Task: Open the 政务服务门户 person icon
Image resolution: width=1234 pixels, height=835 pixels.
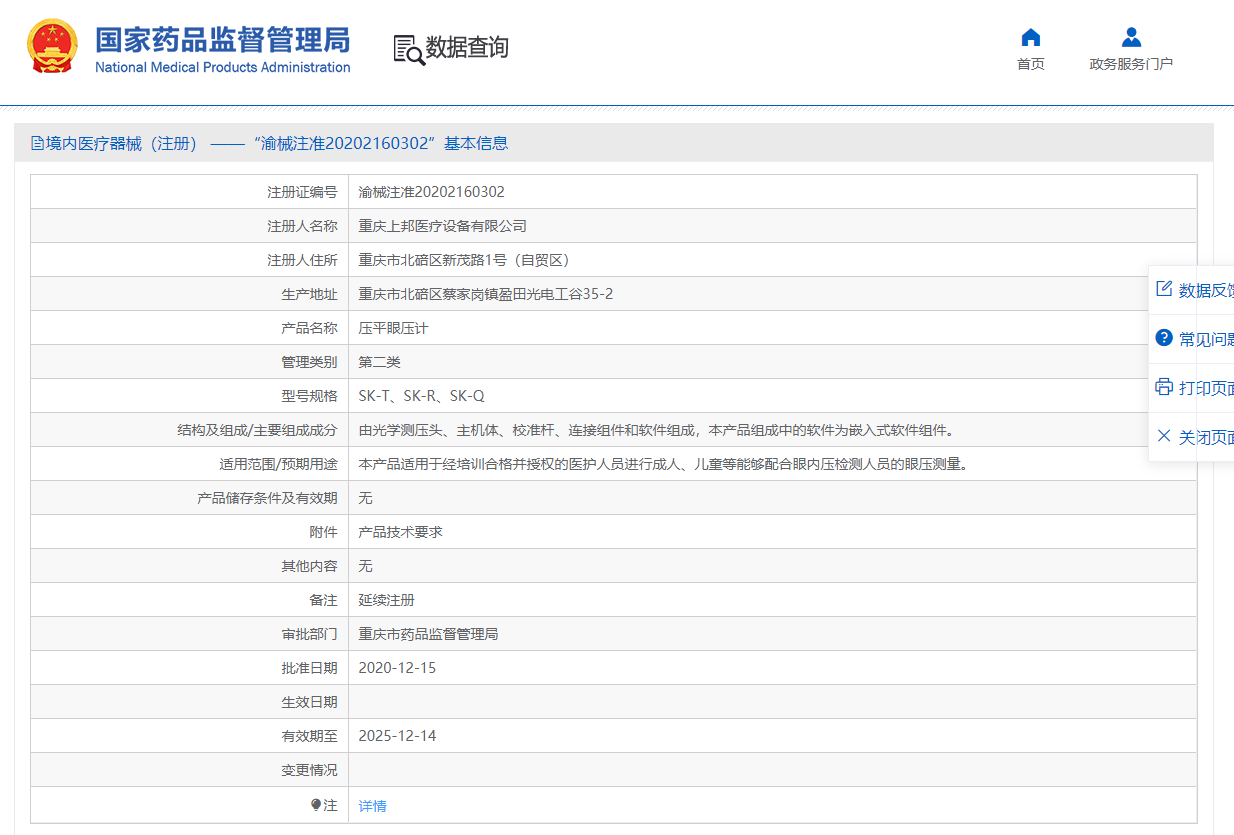Action: tap(1131, 38)
